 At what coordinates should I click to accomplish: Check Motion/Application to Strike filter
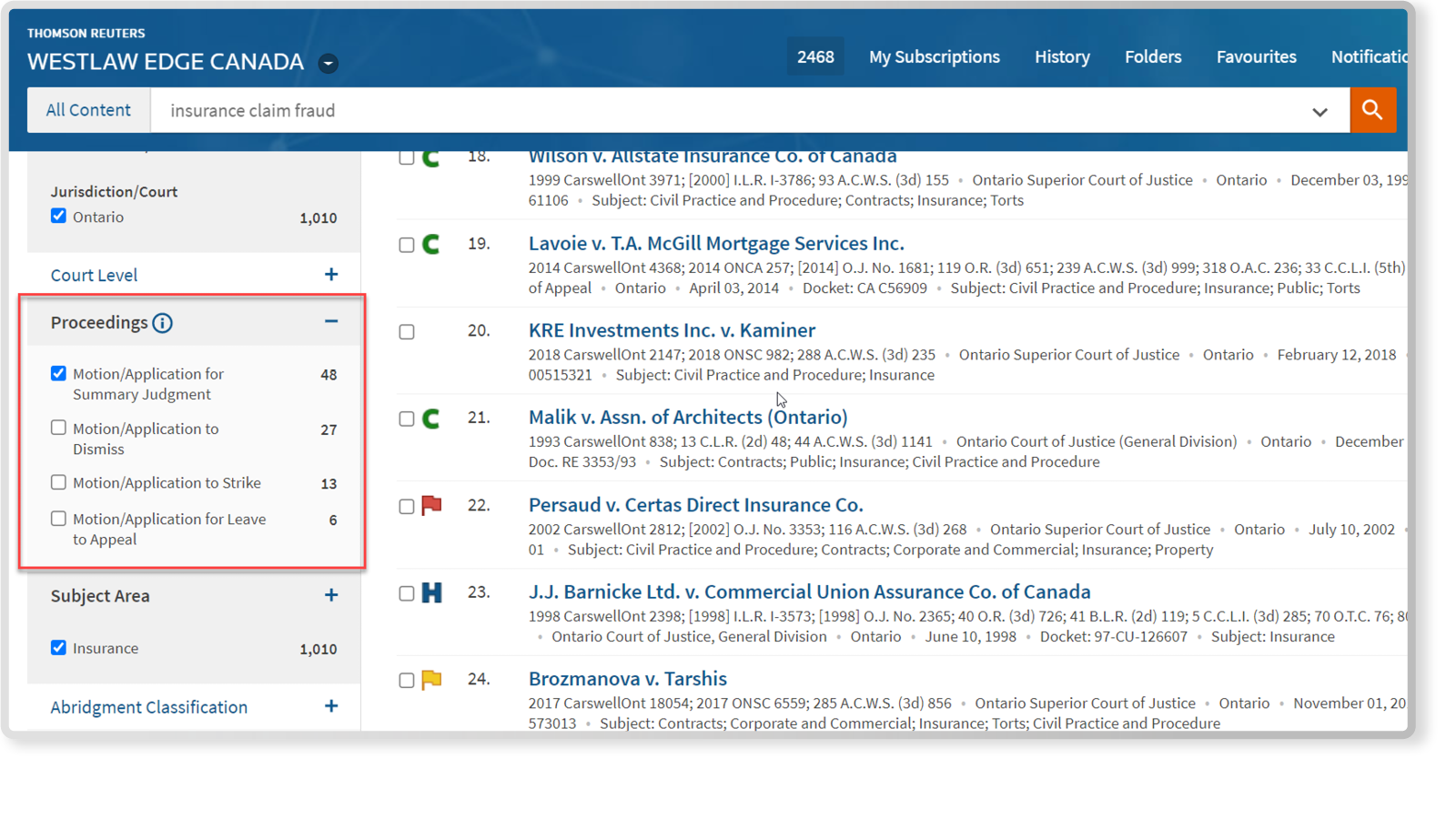point(58,482)
